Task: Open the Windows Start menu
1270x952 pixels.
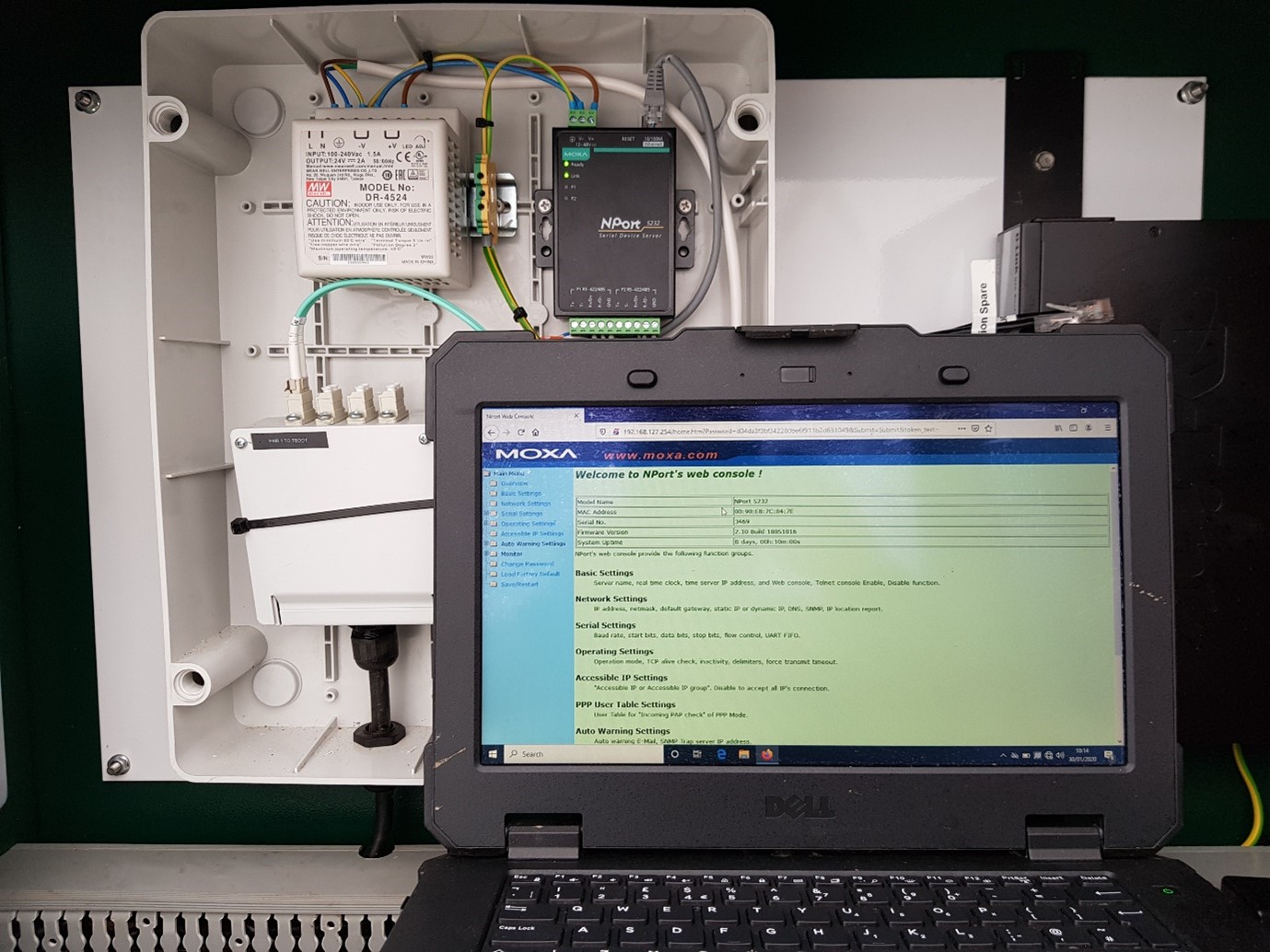Action: click(x=493, y=755)
